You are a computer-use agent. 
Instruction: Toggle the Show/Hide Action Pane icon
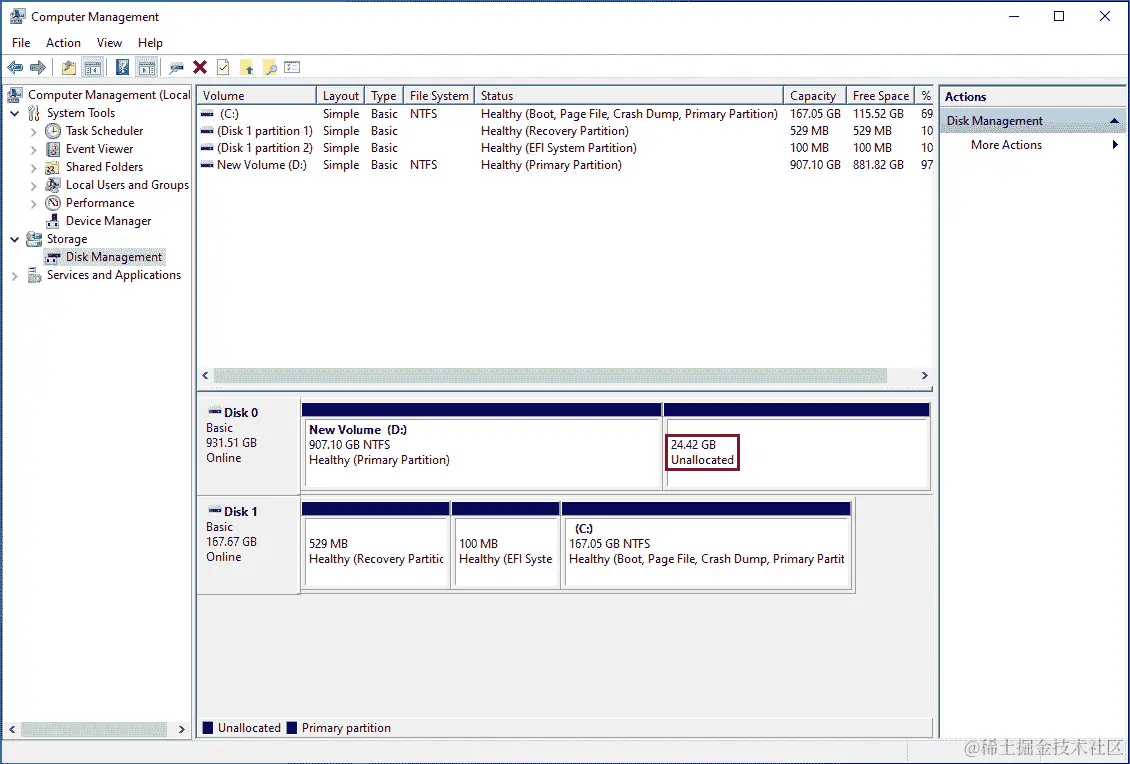[147, 68]
